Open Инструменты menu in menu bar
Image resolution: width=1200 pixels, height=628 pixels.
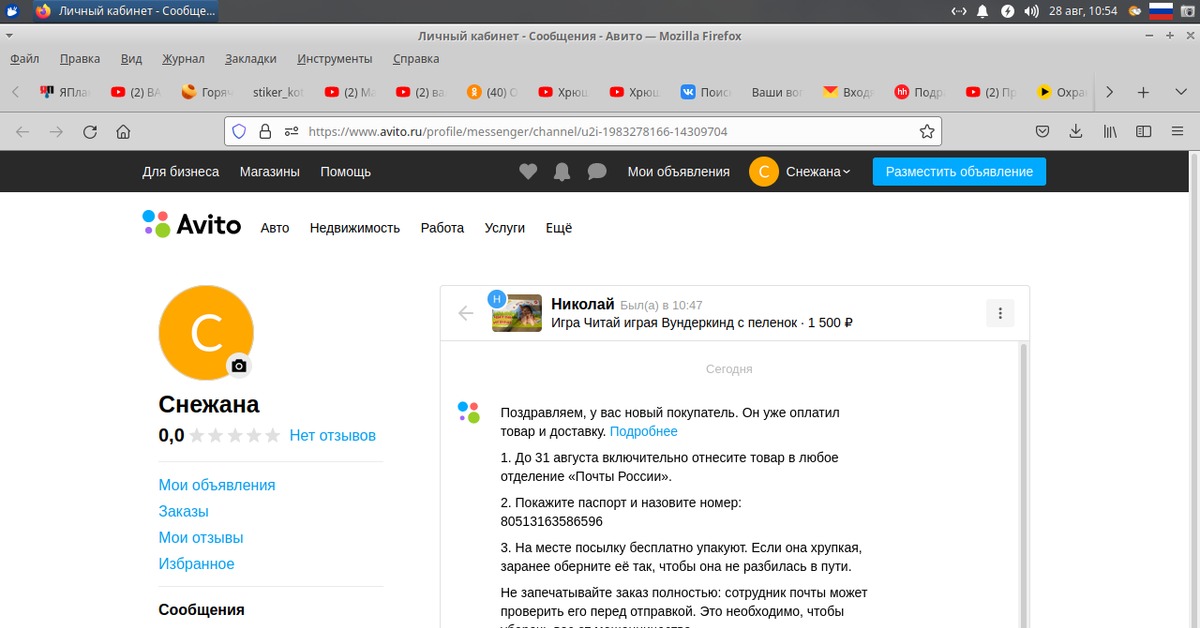(334, 59)
